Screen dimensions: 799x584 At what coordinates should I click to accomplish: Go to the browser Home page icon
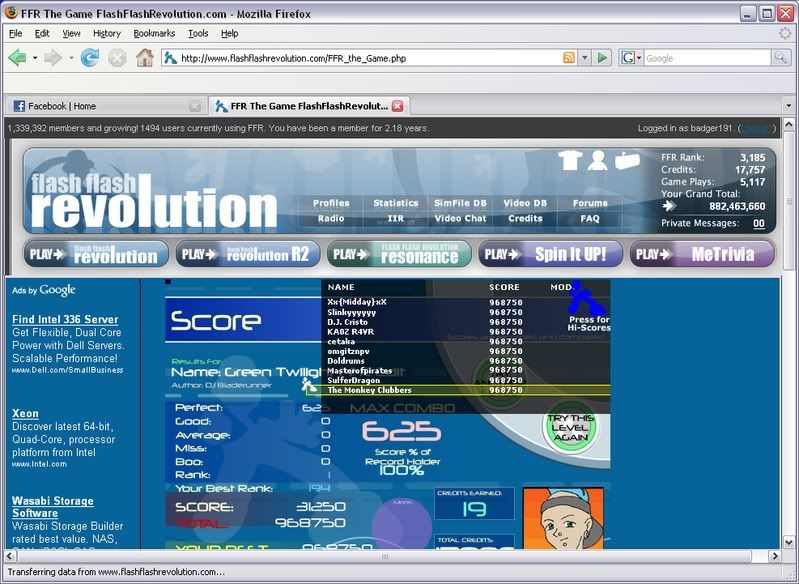(145, 58)
